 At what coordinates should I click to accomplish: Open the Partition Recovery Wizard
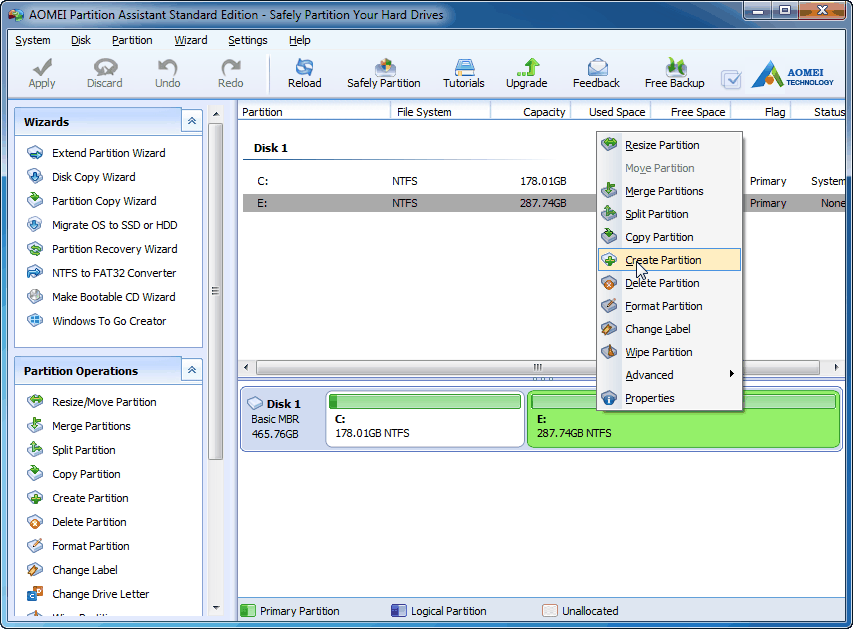[x=102, y=249]
